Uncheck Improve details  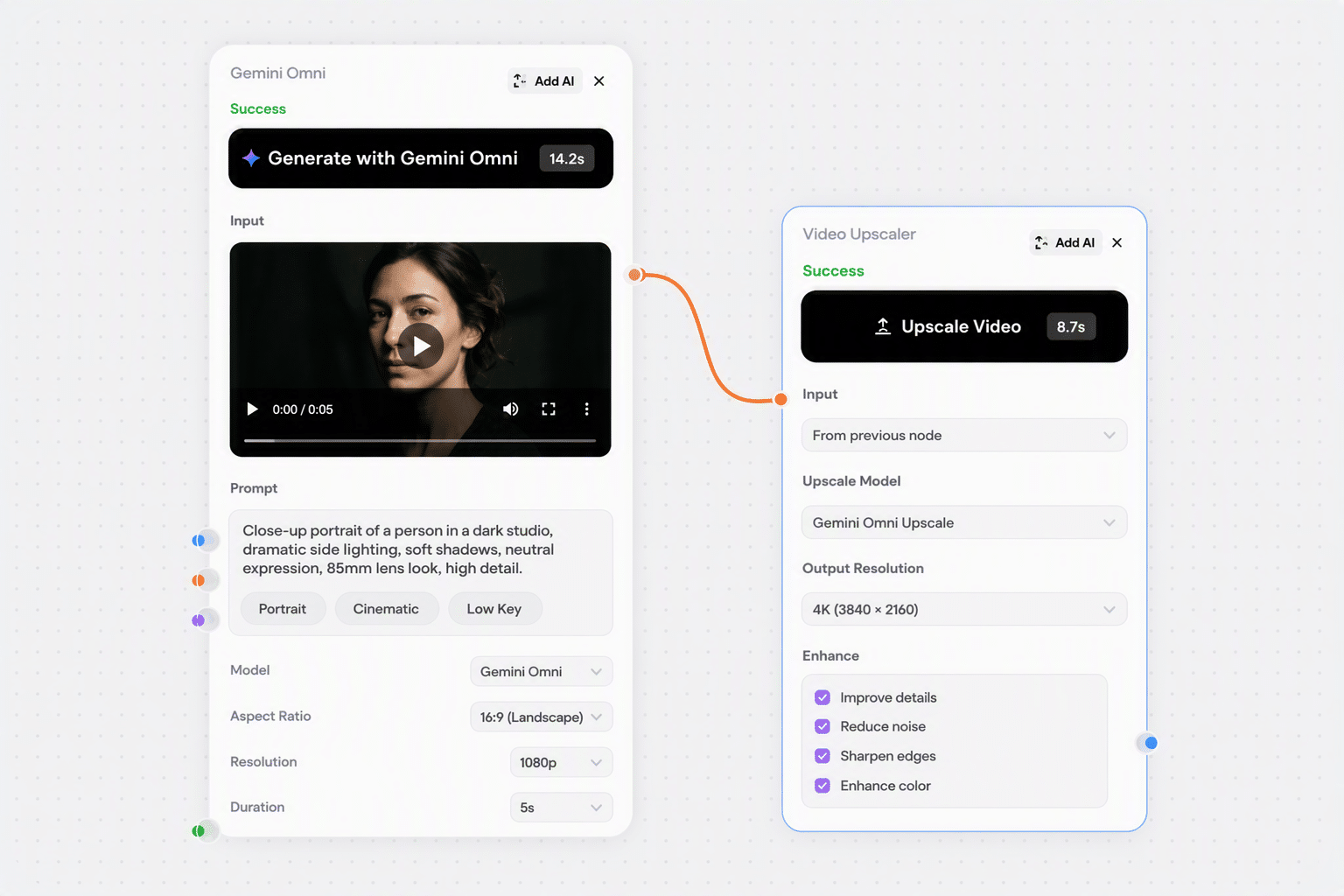click(822, 697)
